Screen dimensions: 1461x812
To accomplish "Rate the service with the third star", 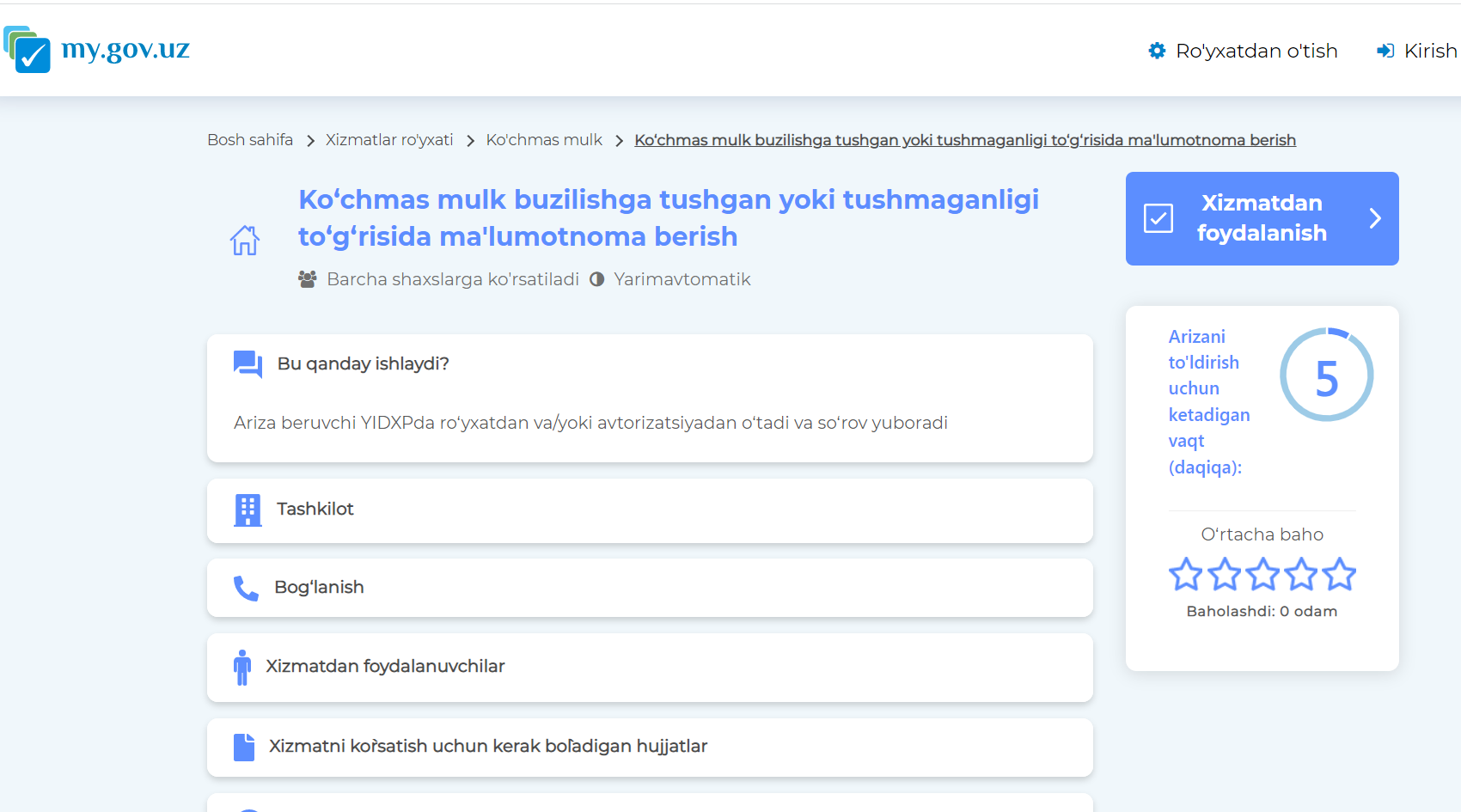I will (x=1262, y=574).
